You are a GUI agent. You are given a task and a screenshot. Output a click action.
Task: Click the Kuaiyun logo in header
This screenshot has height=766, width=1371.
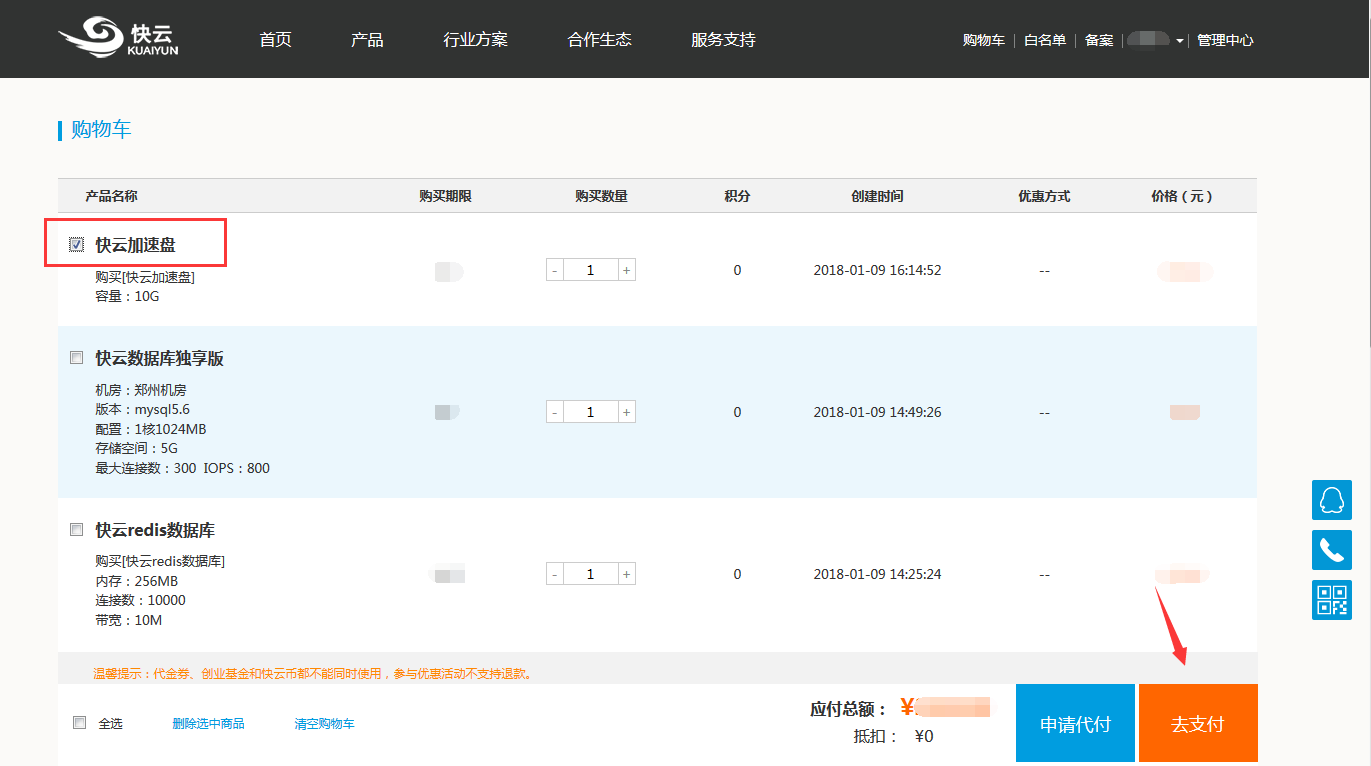click(x=118, y=38)
